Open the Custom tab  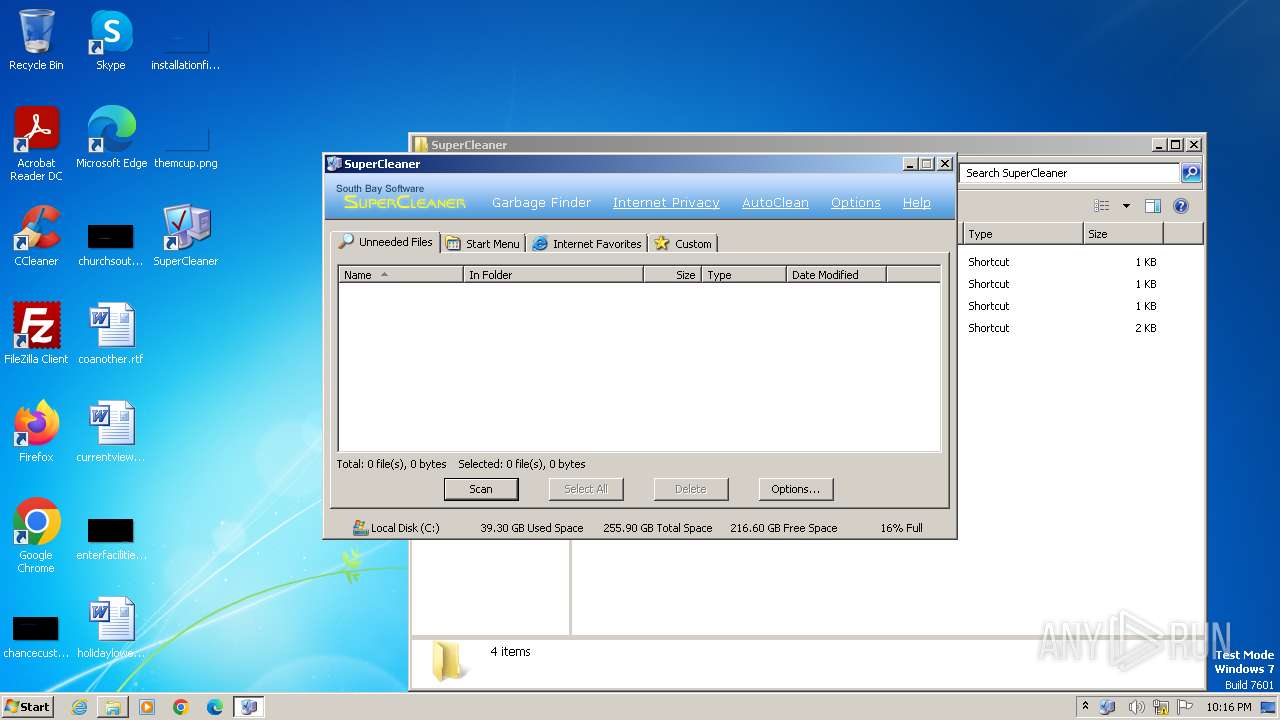click(x=683, y=243)
